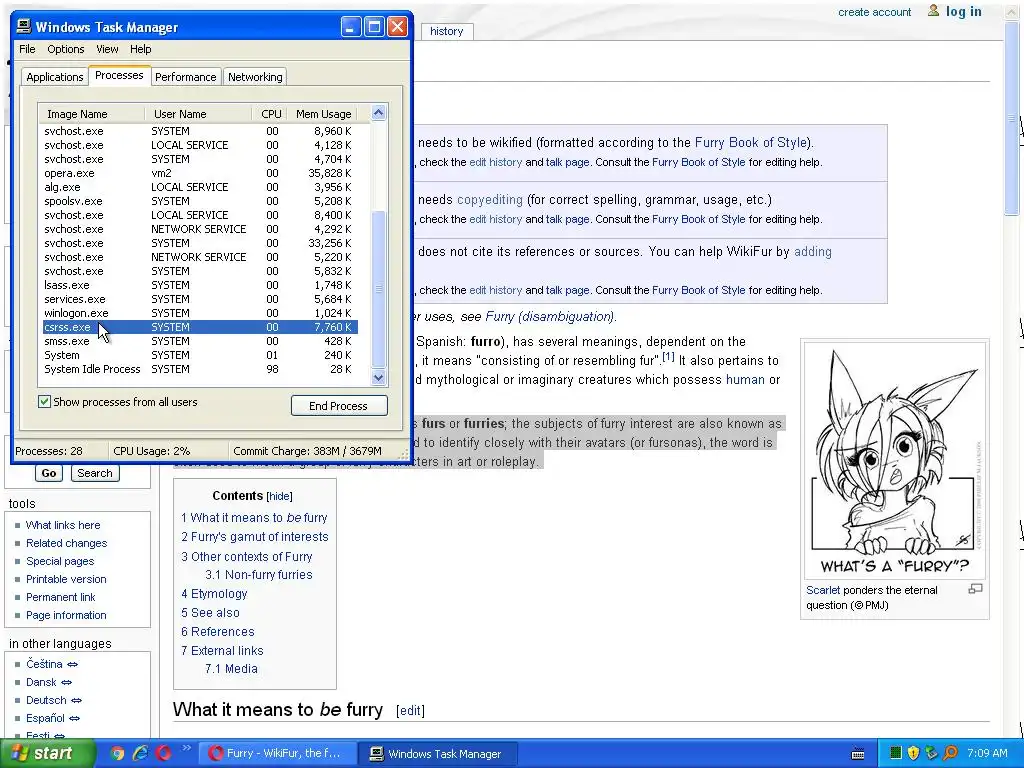This screenshot has height=768, width=1024.
Task: Launch Internet Explorer from quick launch
Action: click(140, 753)
